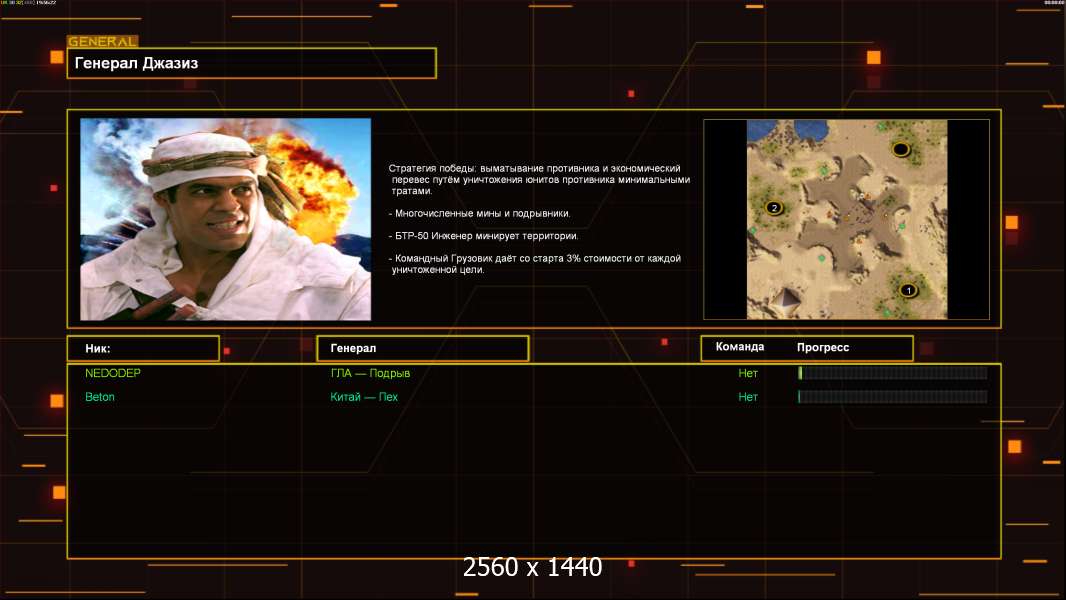
Task: Click start position marker 1 on map
Action: tap(908, 291)
